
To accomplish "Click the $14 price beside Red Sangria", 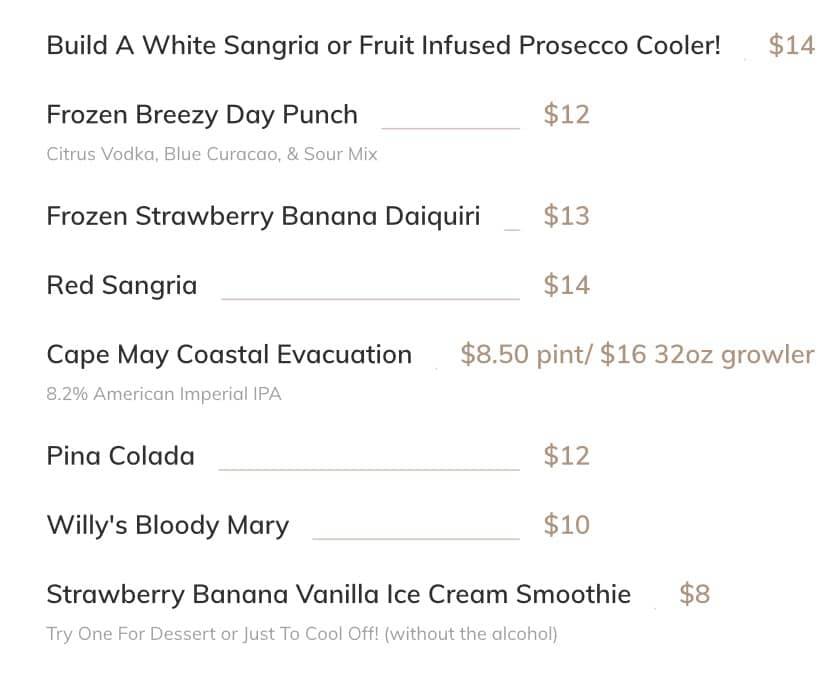I will point(566,286).
